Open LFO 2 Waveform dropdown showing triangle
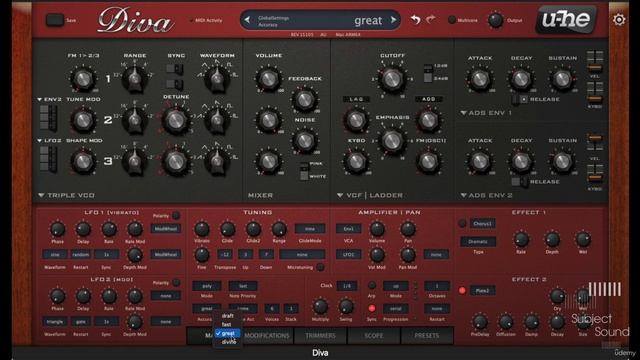The width and height of the screenshot is (640, 360). click(55, 322)
